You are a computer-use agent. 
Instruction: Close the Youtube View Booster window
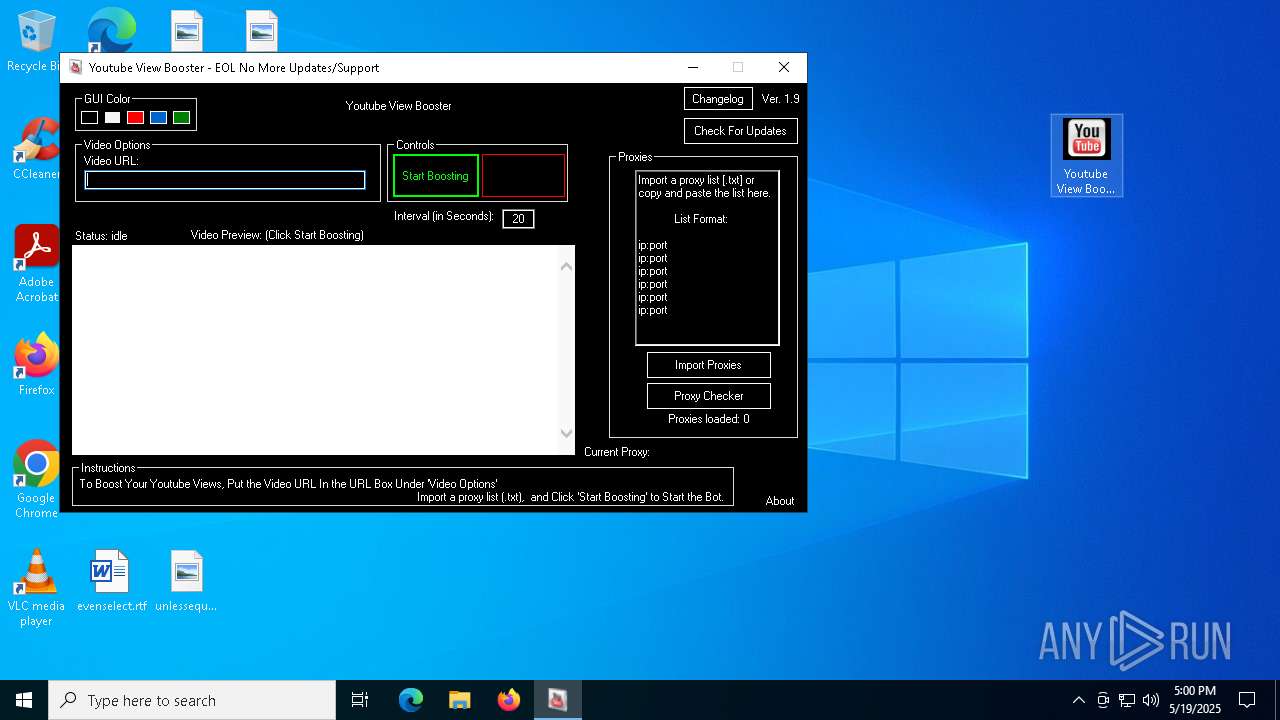(784, 67)
